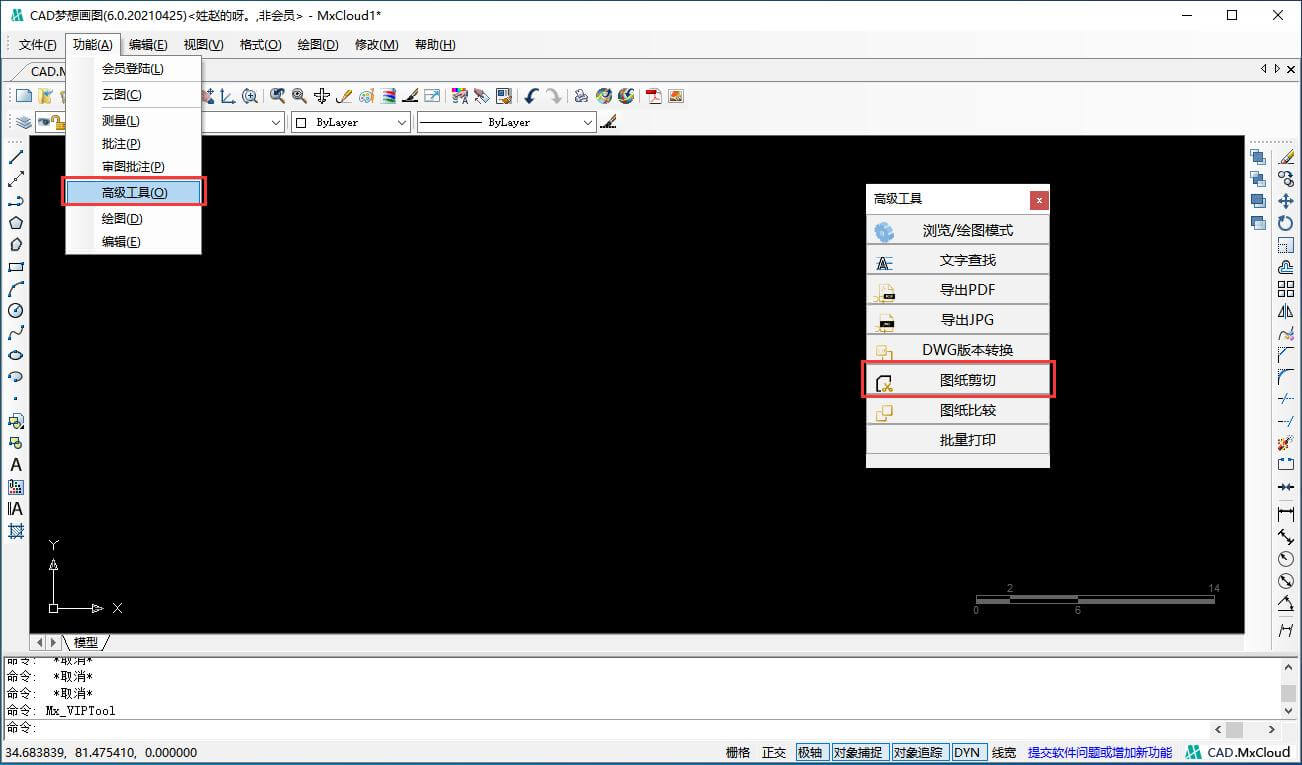The height and width of the screenshot is (765, 1302).
Task: Click the 文字查找 button
Action: coord(958,260)
